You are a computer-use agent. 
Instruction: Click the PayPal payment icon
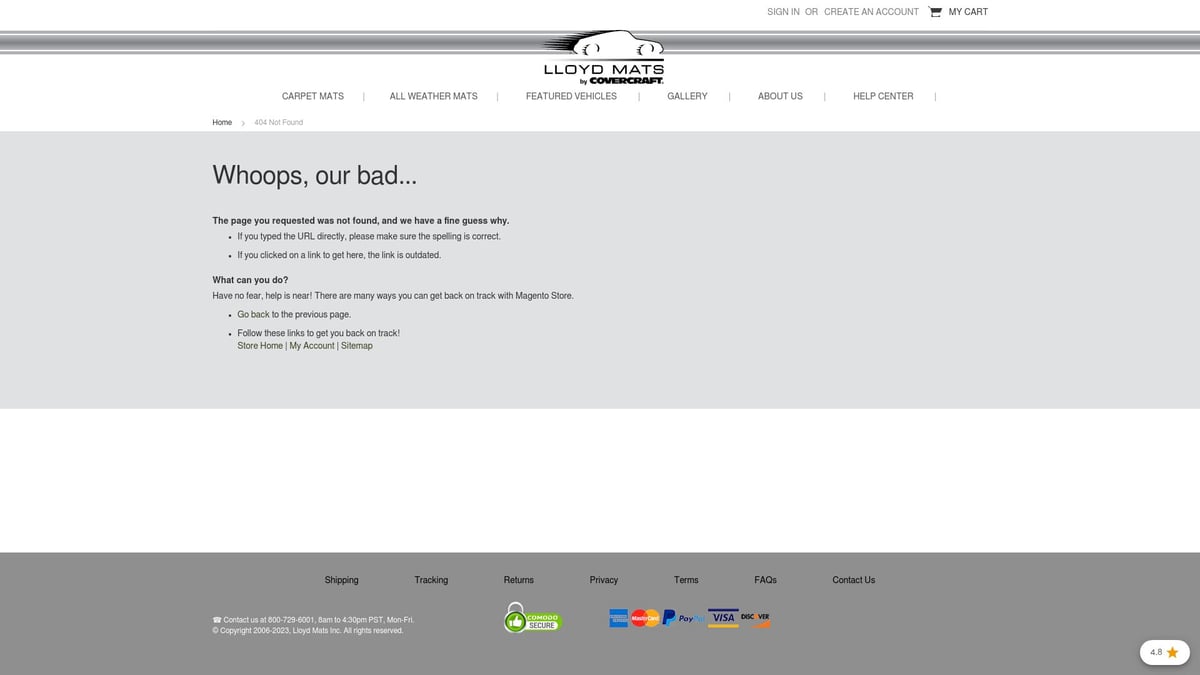pyautogui.click(x=684, y=619)
